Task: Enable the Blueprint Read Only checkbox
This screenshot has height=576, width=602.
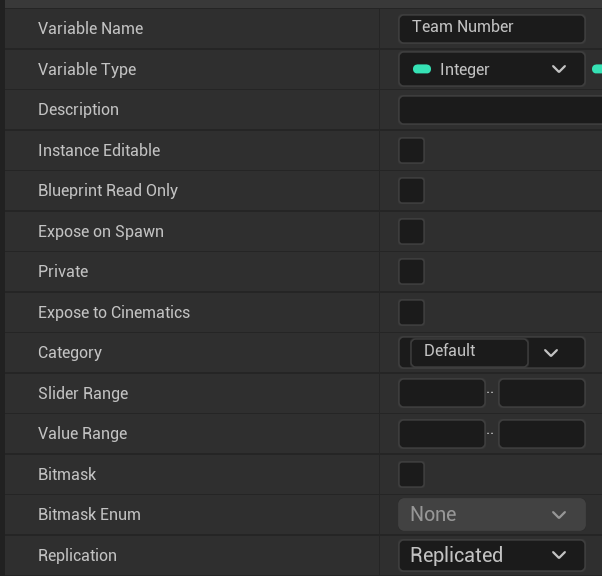Action: pyautogui.click(x=411, y=191)
